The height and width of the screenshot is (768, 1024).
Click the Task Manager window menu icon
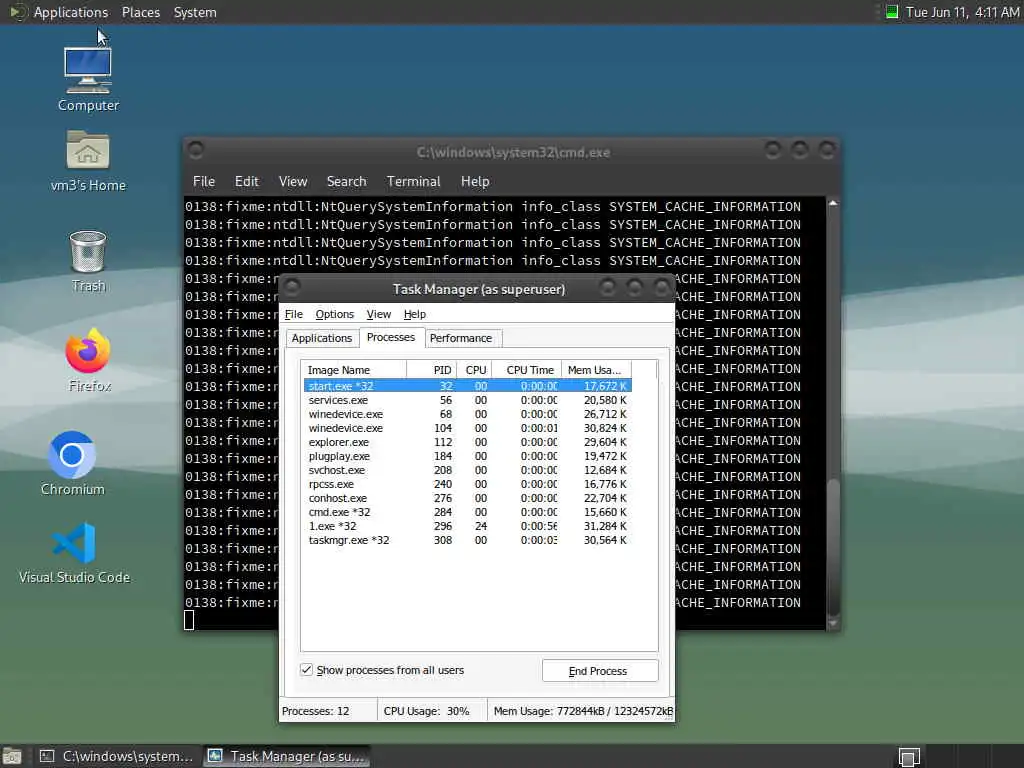(291, 287)
